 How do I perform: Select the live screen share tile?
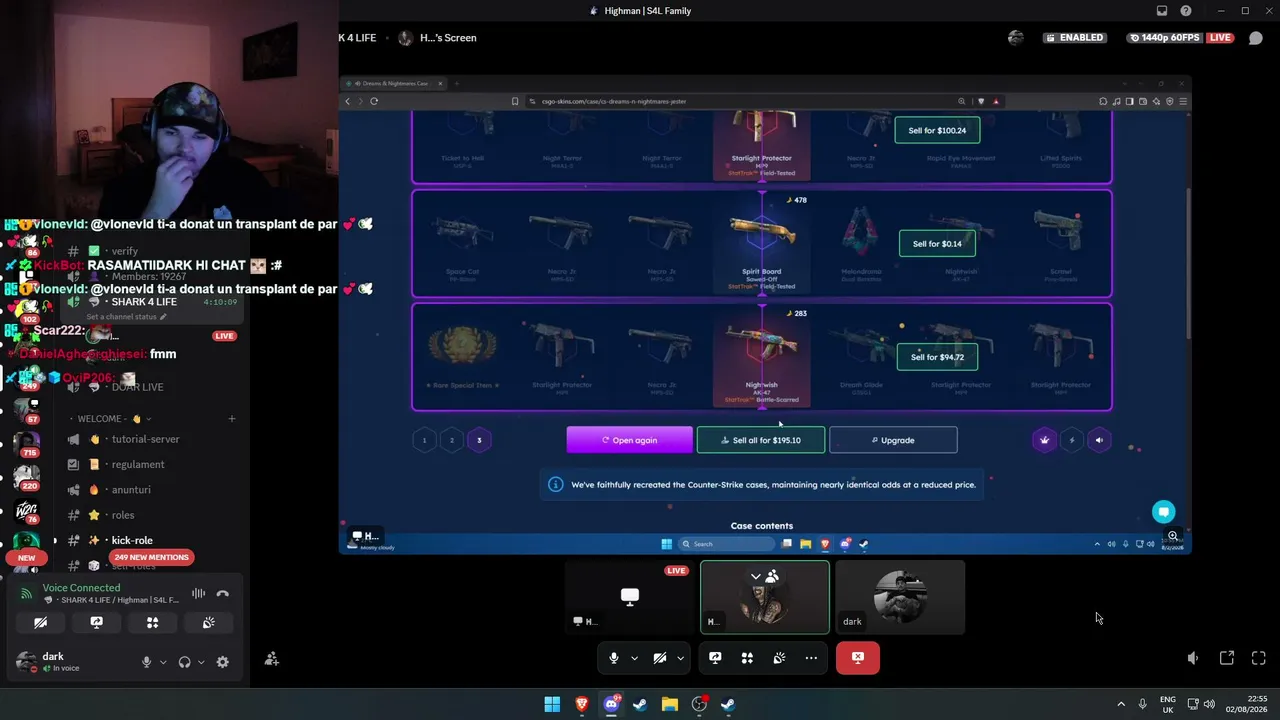click(x=629, y=597)
